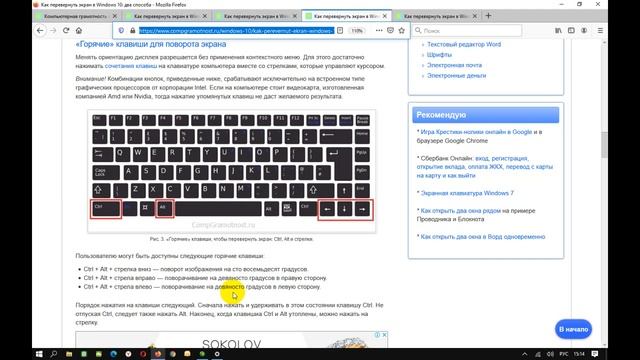Open Firefox Library icon

click(558, 31)
